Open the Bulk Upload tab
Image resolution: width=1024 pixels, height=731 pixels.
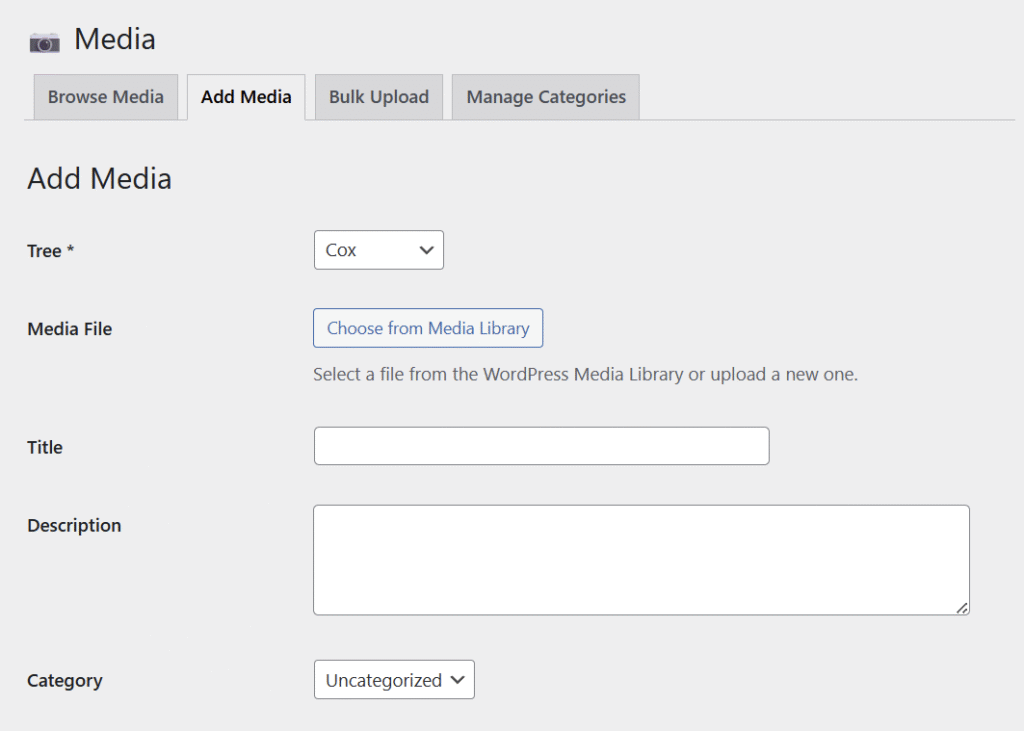coord(378,97)
